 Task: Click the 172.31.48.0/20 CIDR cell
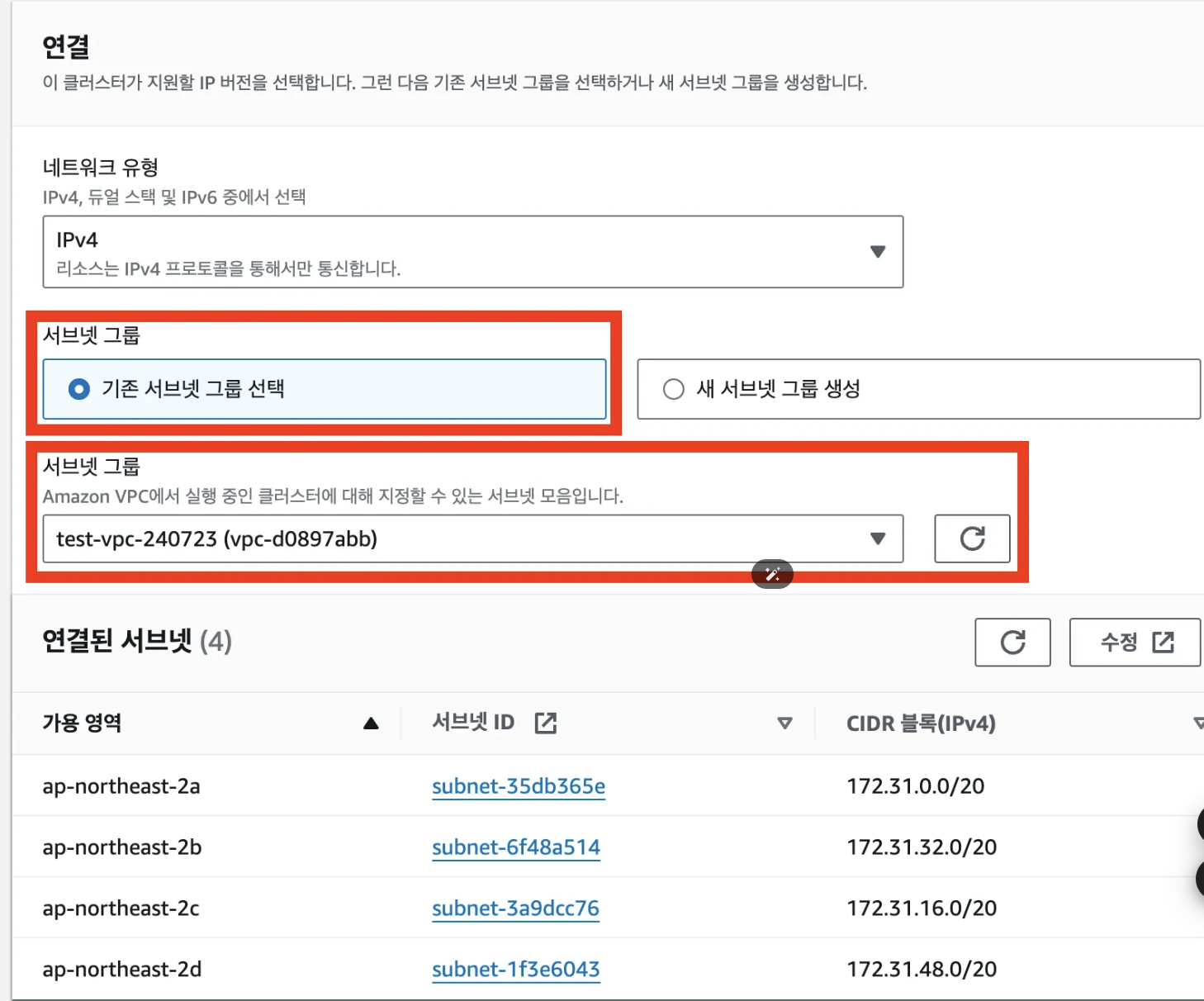(x=922, y=970)
